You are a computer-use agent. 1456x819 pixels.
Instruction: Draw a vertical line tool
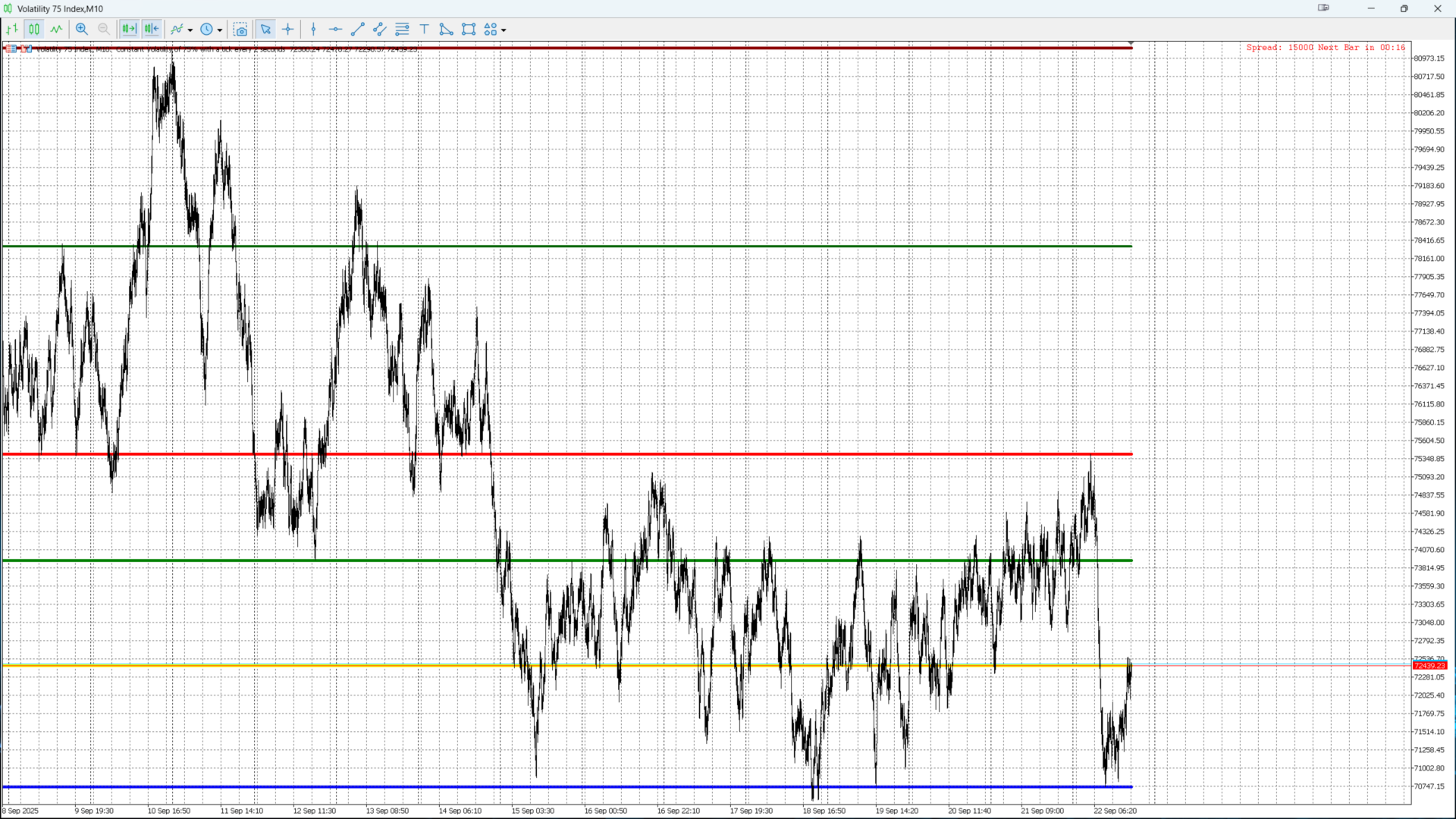313,30
